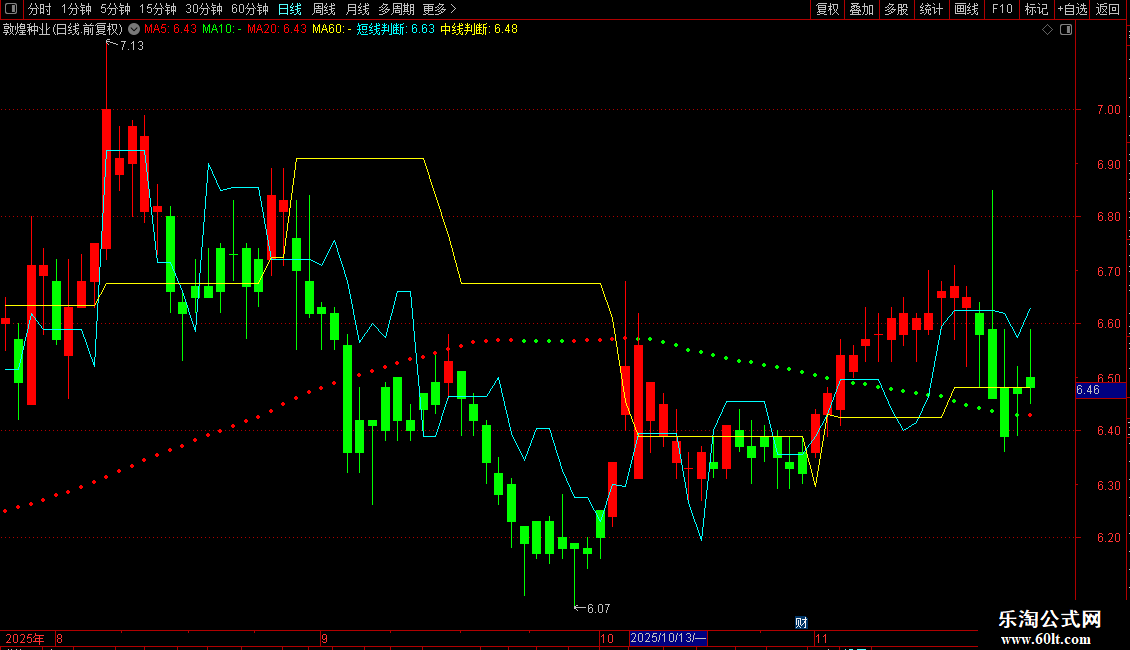Click the 中线判断: 6.48 indicator label
1130x650 pixels.
click(x=479, y=30)
